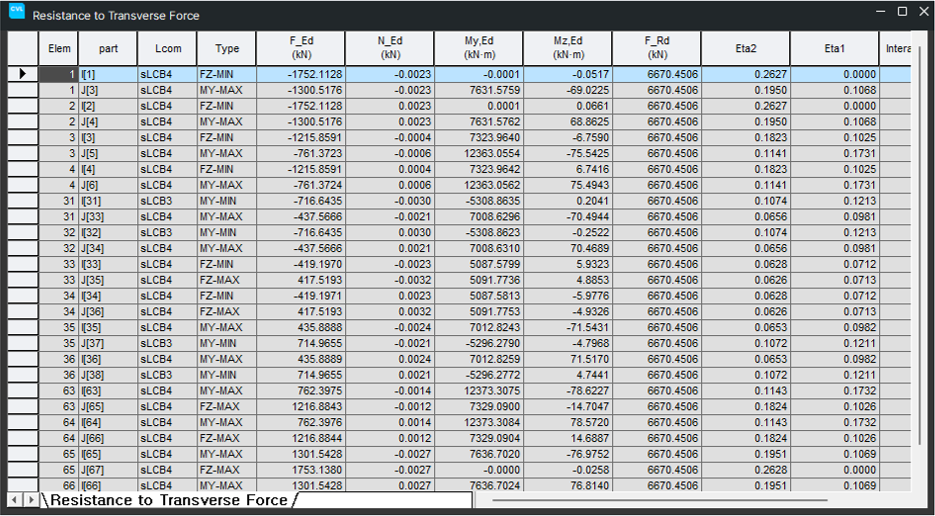The image size is (935, 516).
Task: Click the Eta1 column header
Action: click(835, 49)
